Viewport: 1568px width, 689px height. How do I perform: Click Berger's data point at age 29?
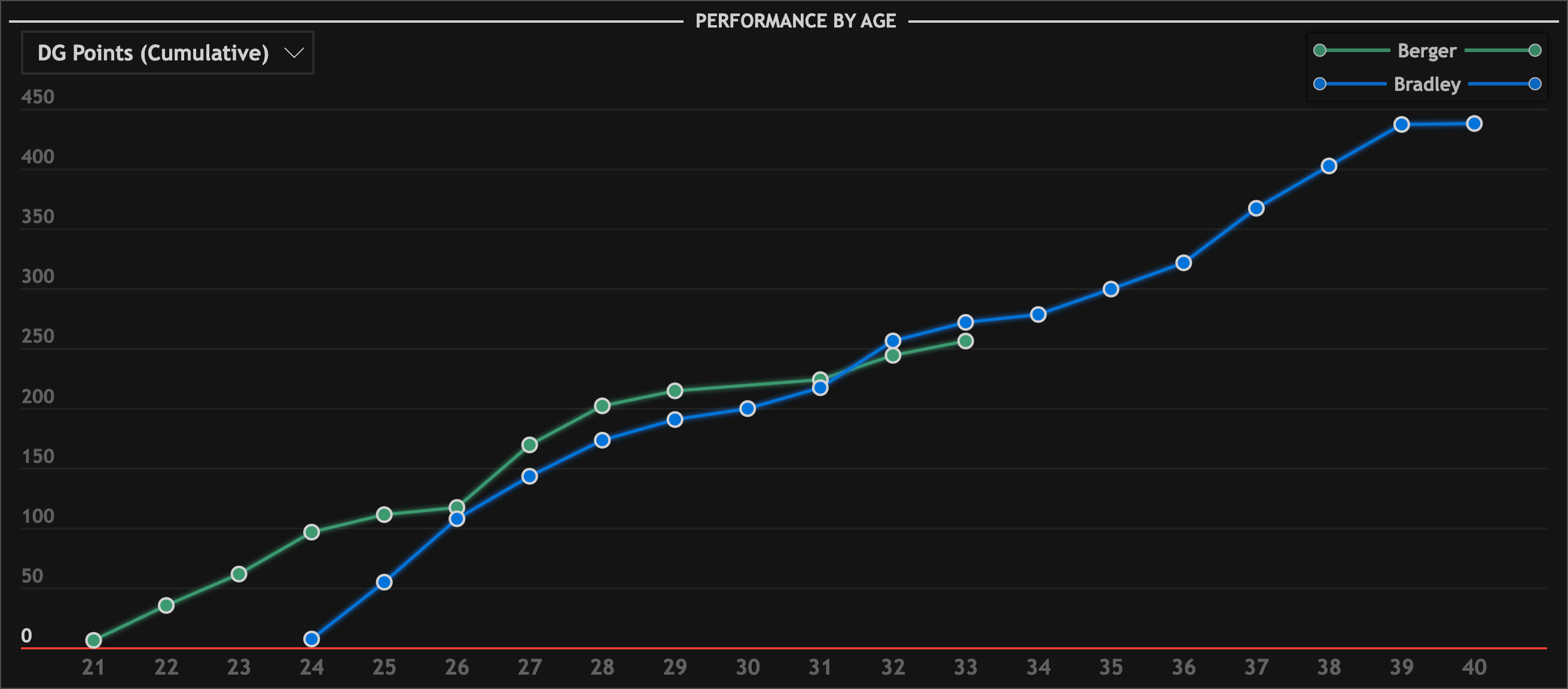[675, 391]
